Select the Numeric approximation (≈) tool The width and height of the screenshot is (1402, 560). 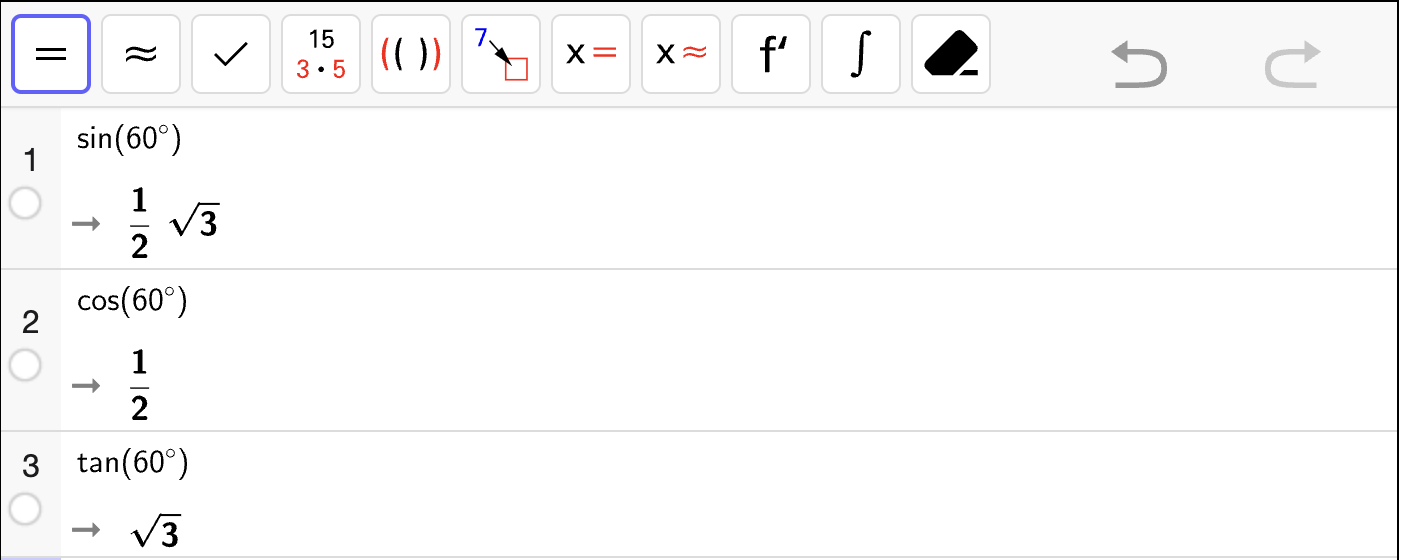[x=141, y=54]
